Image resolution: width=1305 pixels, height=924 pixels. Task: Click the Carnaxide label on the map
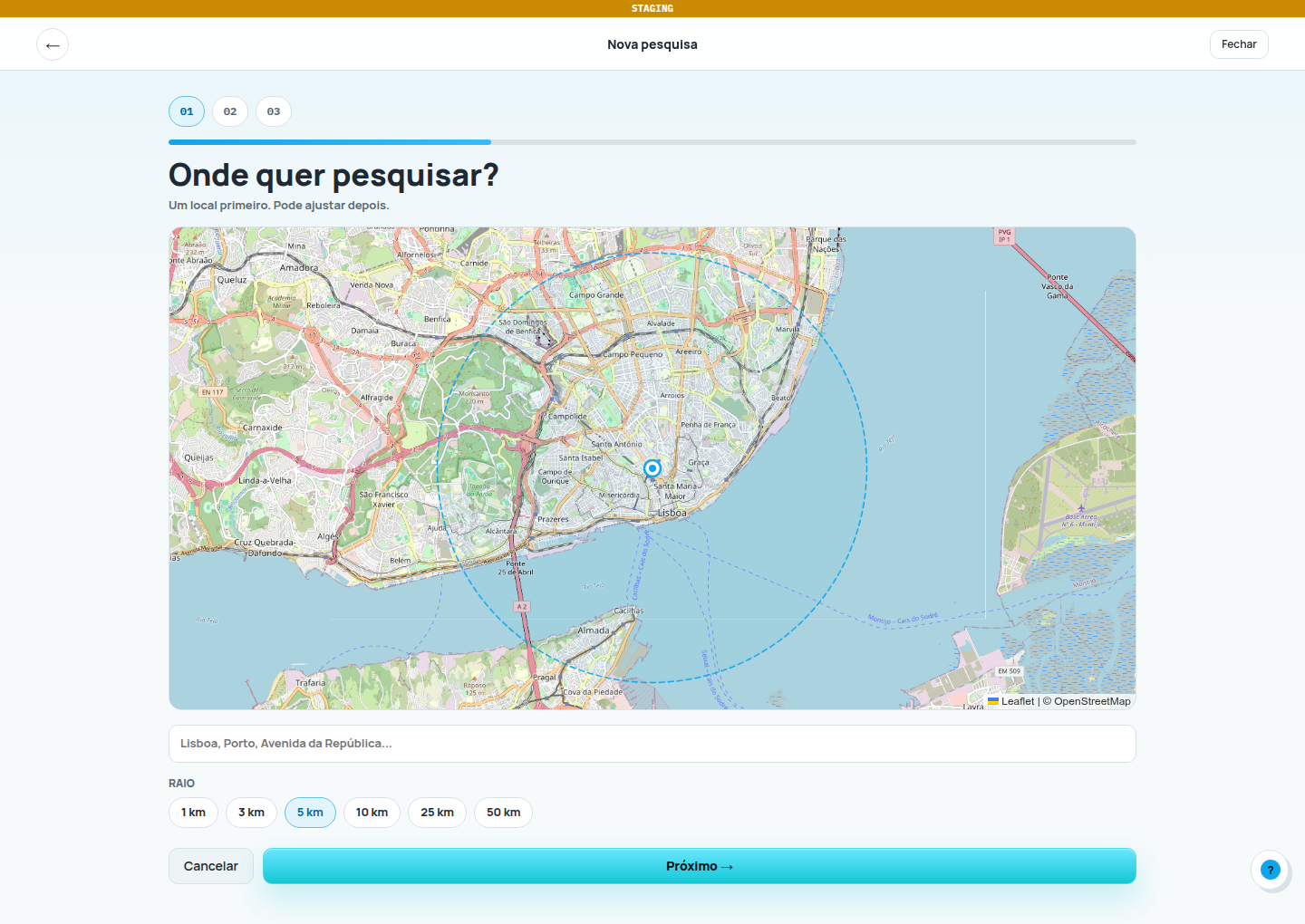263,428
